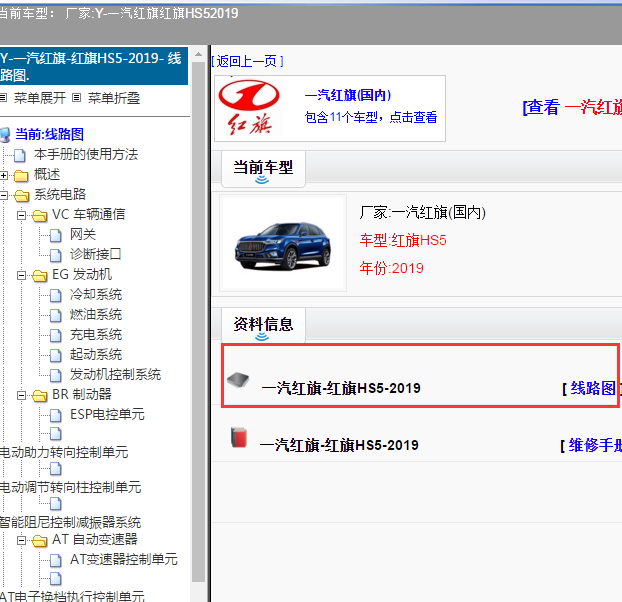Click the page icon beside 起动系统
Viewport: 622px width, 602px height.
coord(56,355)
